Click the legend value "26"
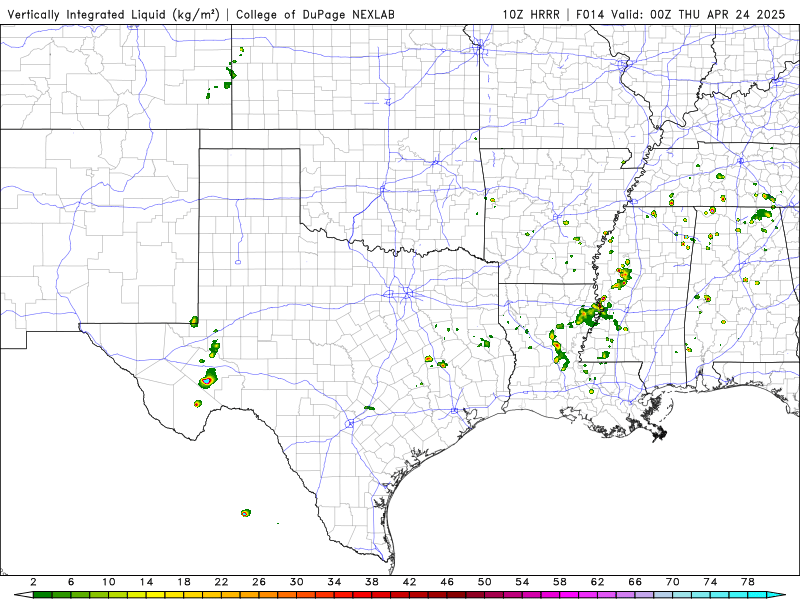This screenshot has width=800, height=600. pyautogui.click(x=259, y=582)
